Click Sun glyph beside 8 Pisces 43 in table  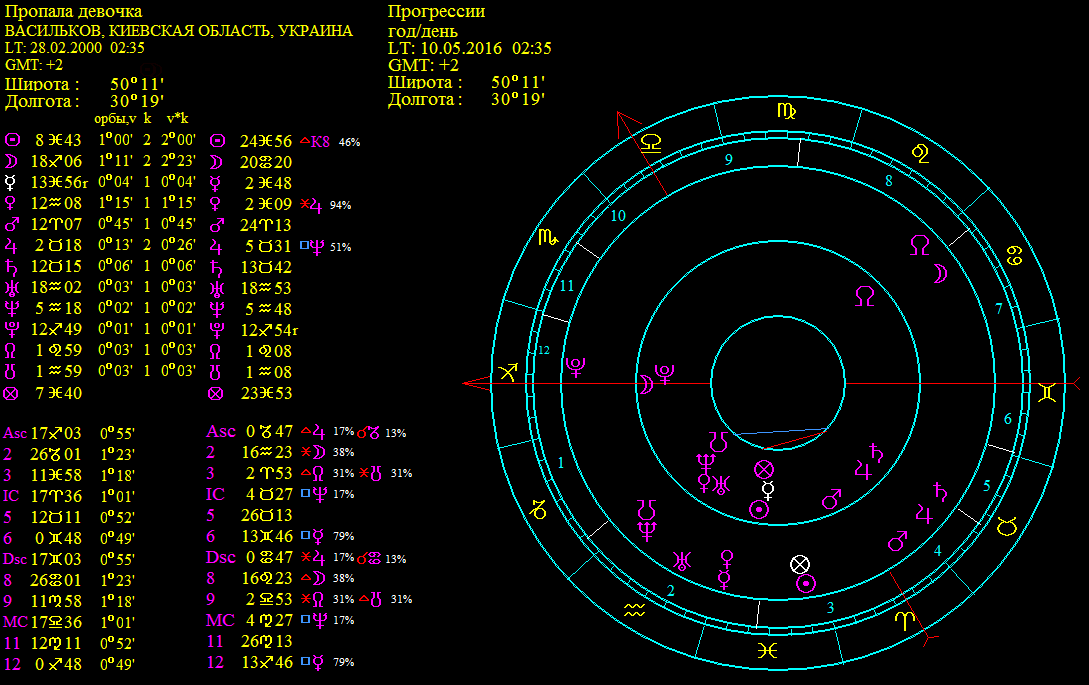coord(12,140)
